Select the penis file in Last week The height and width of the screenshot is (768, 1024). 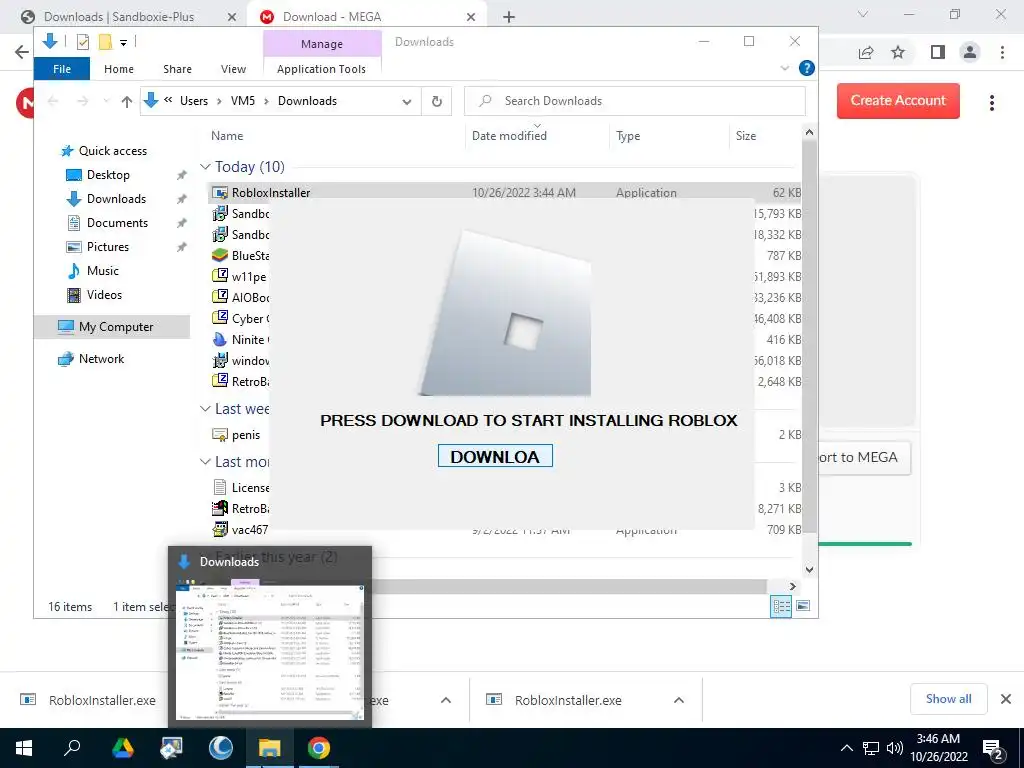pos(246,435)
